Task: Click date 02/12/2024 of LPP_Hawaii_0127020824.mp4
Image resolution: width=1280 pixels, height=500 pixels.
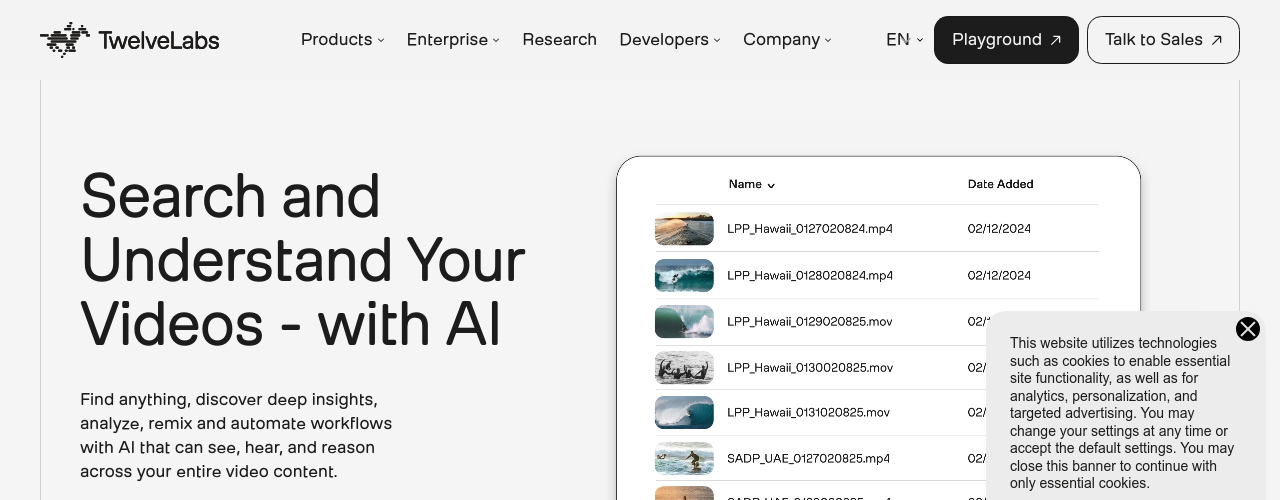Action: 999,229
